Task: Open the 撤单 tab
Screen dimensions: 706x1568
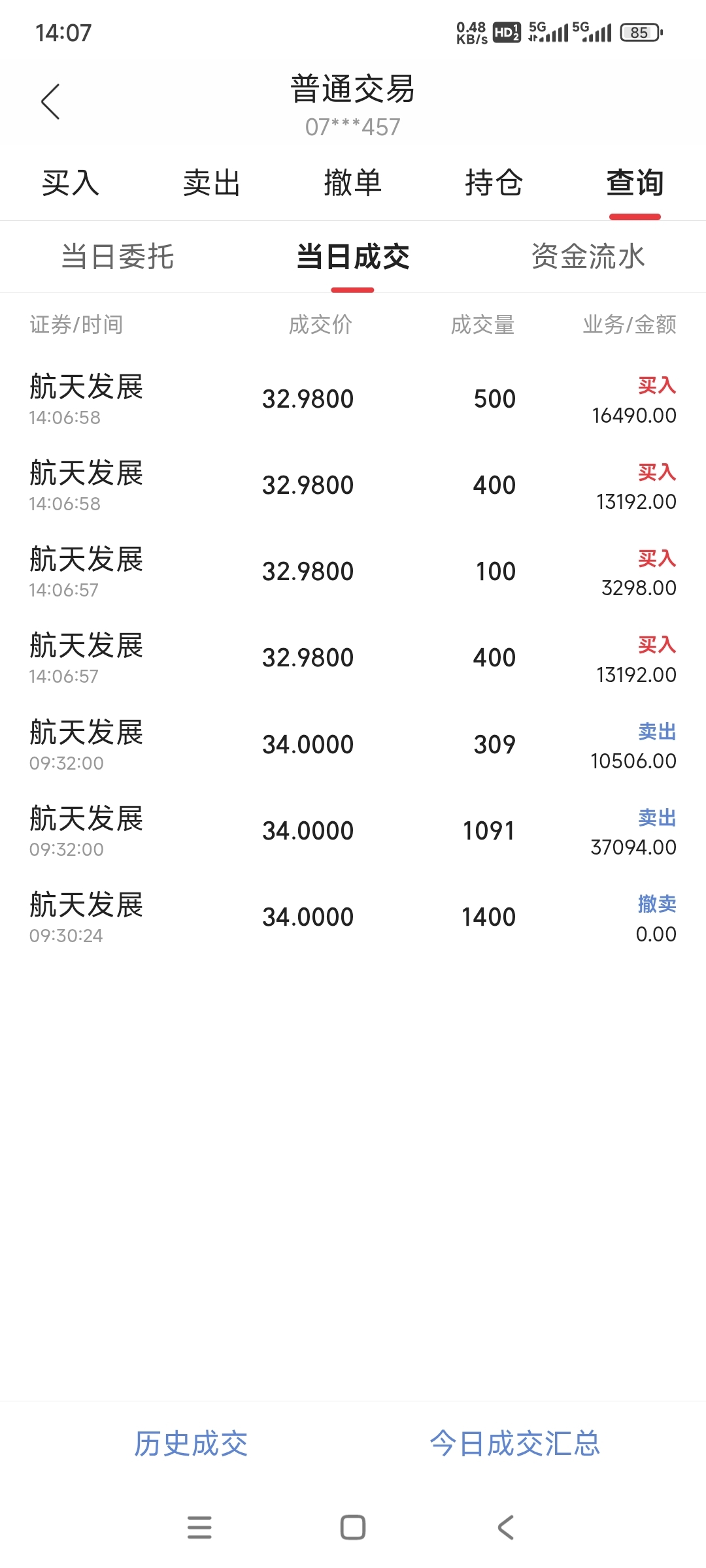Action: 353,183
